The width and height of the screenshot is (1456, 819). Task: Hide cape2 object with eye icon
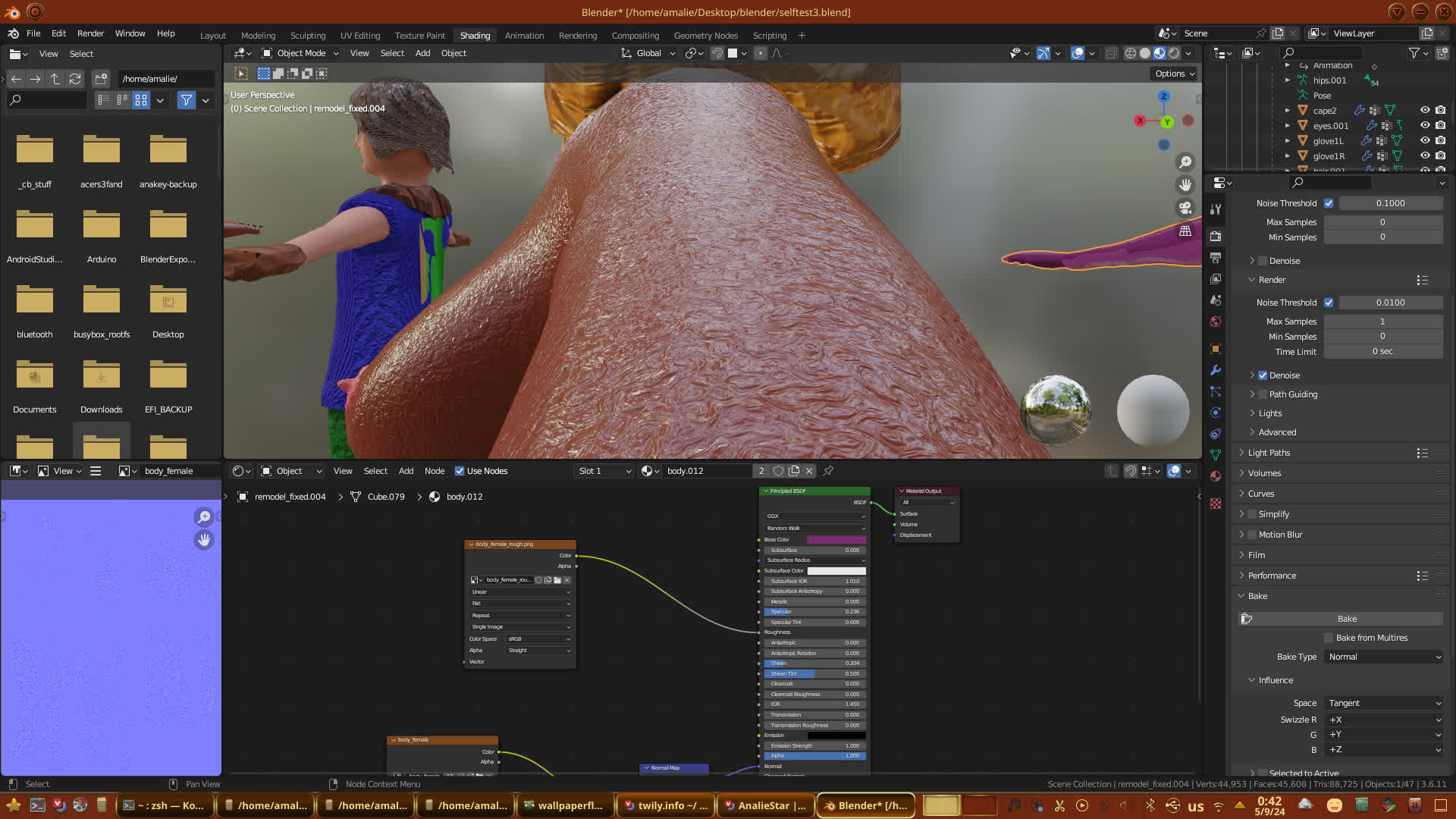click(x=1424, y=110)
